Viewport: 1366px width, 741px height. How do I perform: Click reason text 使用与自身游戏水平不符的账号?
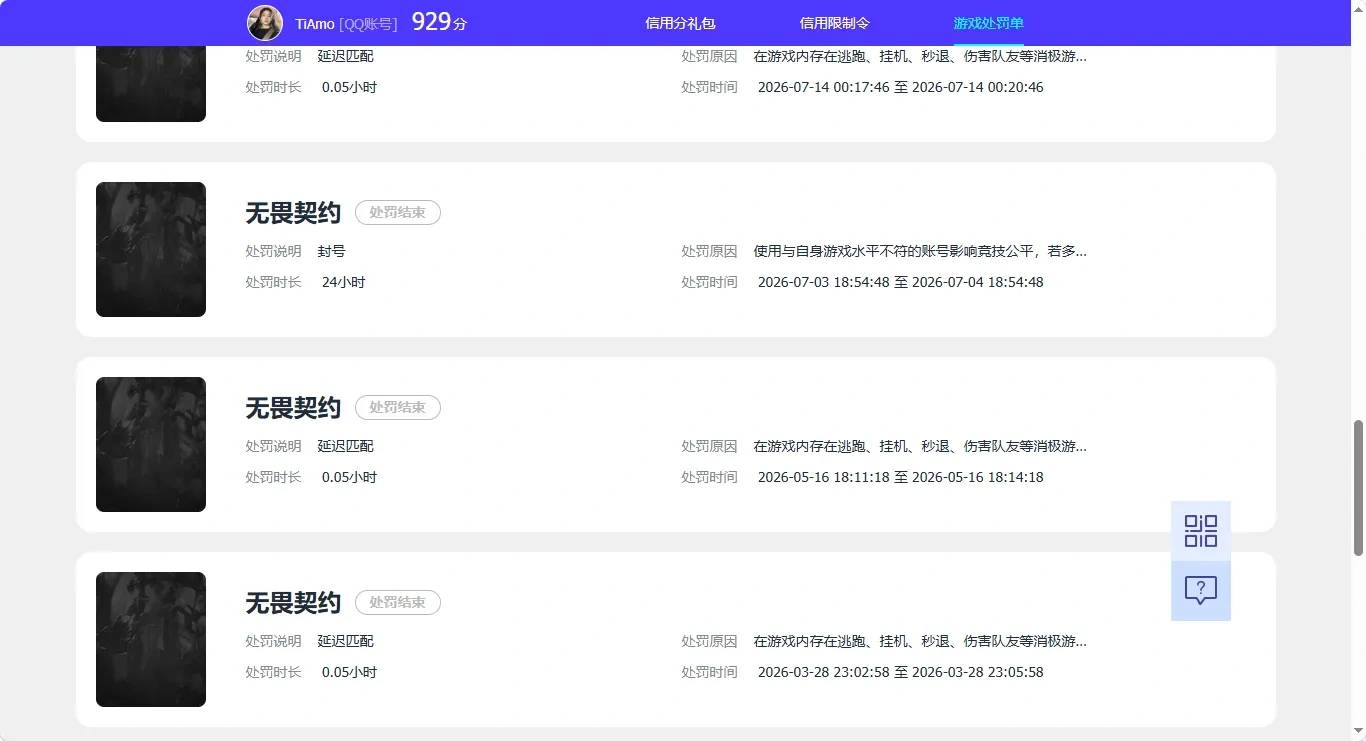(x=920, y=251)
